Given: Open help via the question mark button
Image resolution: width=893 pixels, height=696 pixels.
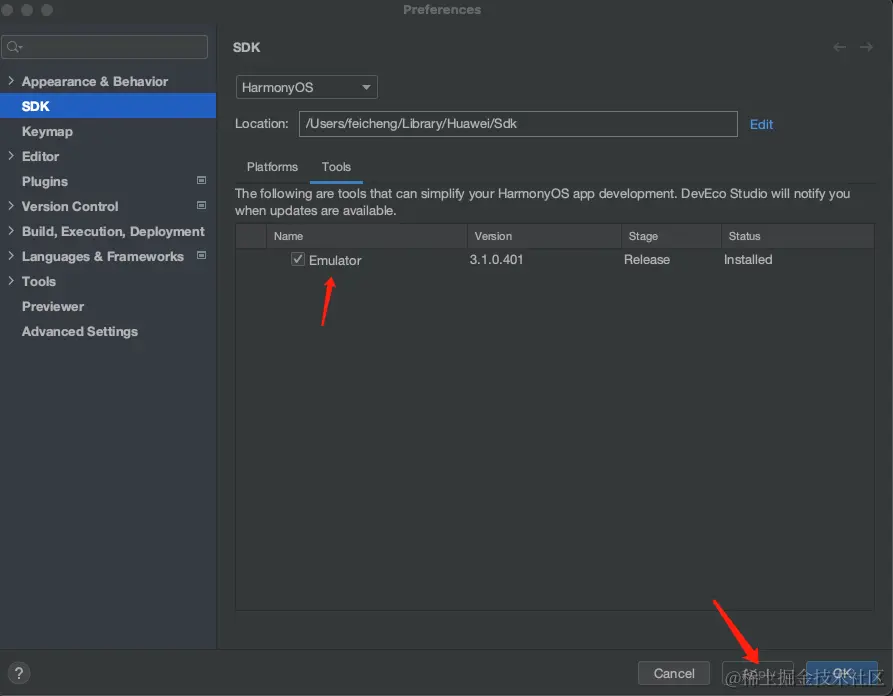Looking at the screenshot, I should [19, 673].
